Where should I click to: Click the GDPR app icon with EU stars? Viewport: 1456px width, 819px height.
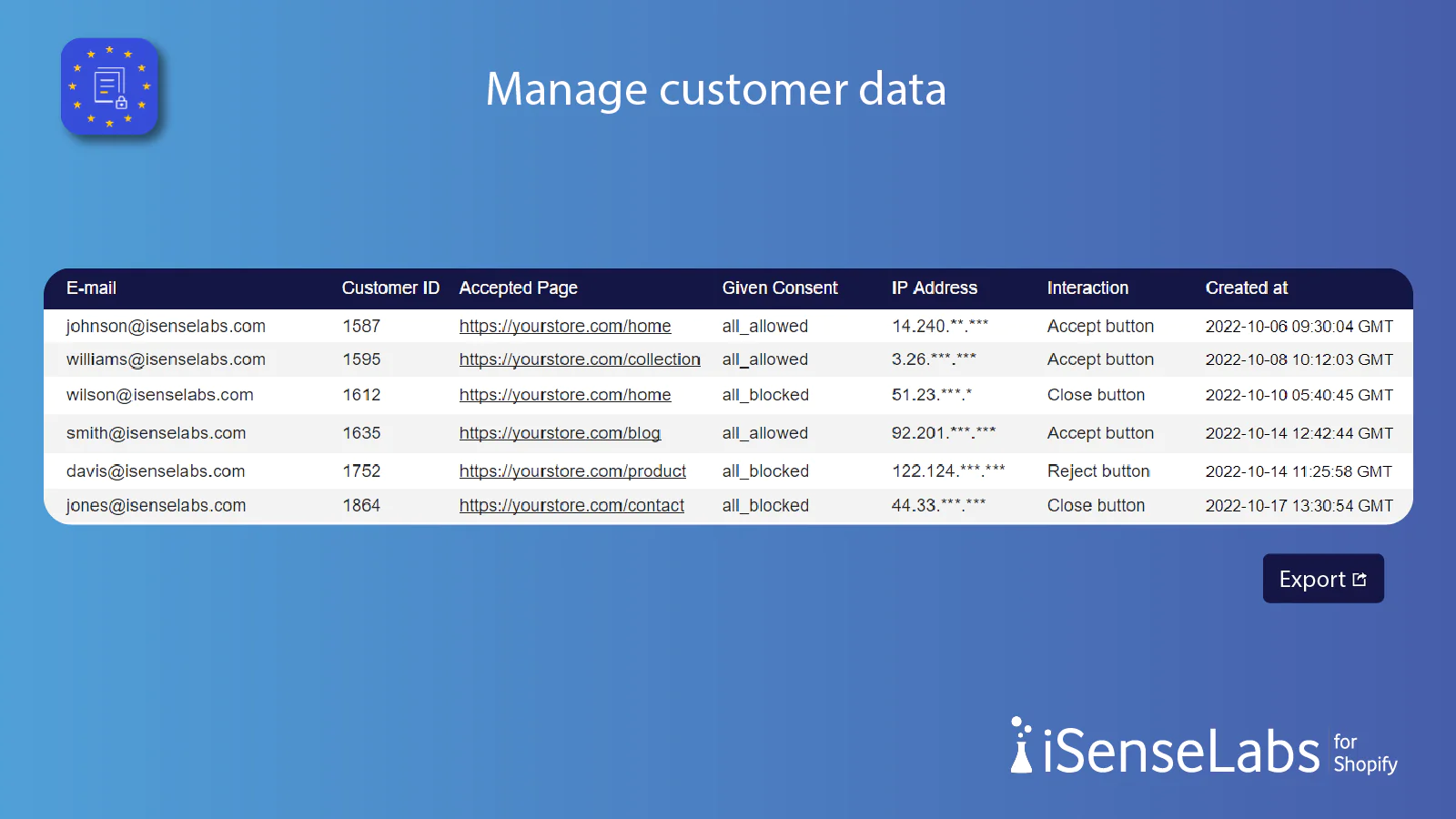[x=109, y=86]
